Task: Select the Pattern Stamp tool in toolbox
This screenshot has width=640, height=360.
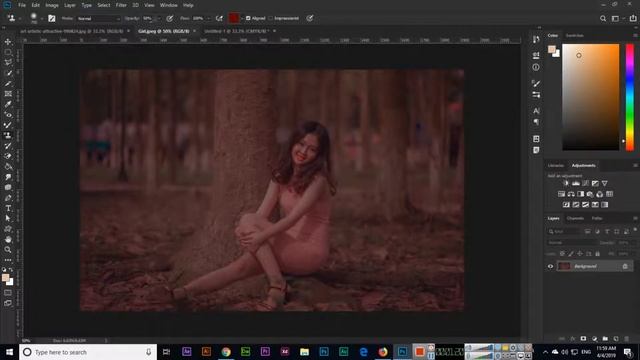Action: [x=8, y=136]
